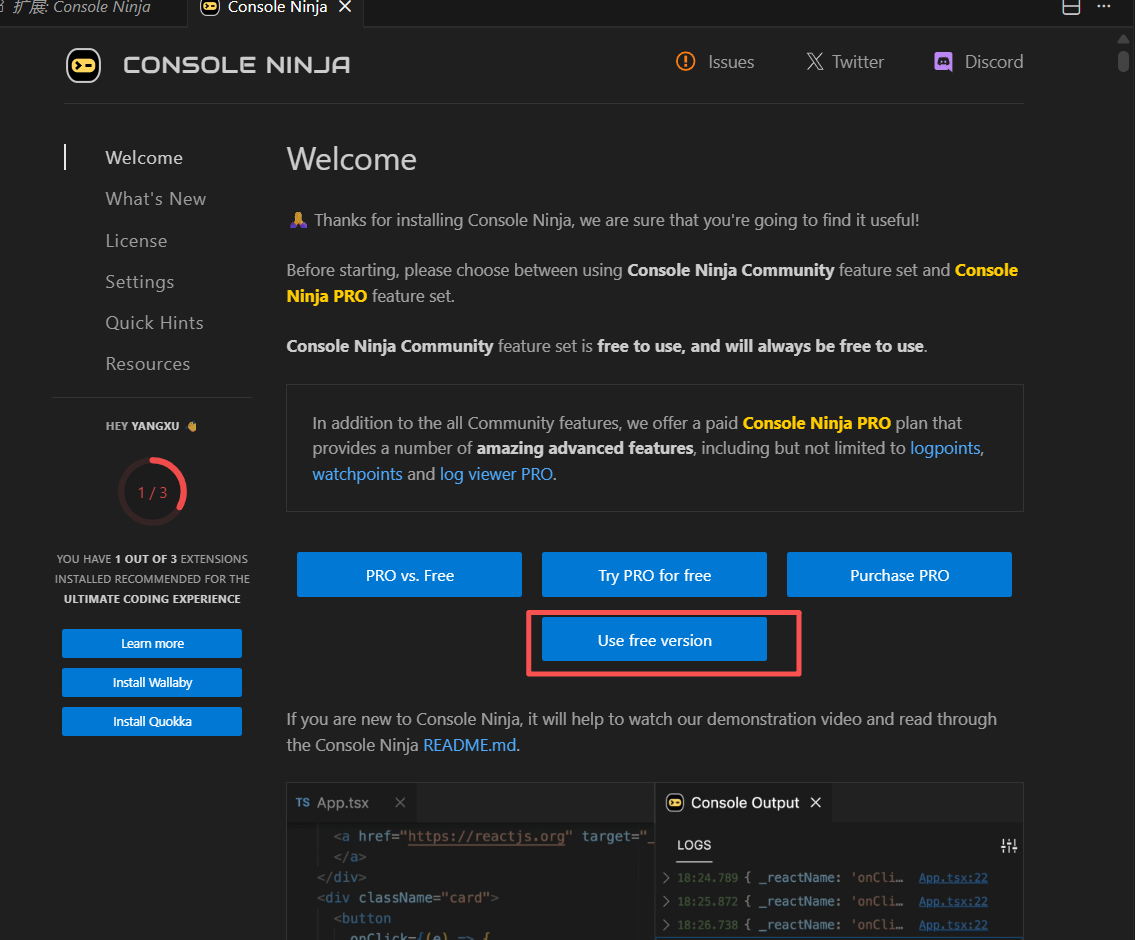The height and width of the screenshot is (940, 1135).
Task: Open What's New section
Action: coord(156,199)
